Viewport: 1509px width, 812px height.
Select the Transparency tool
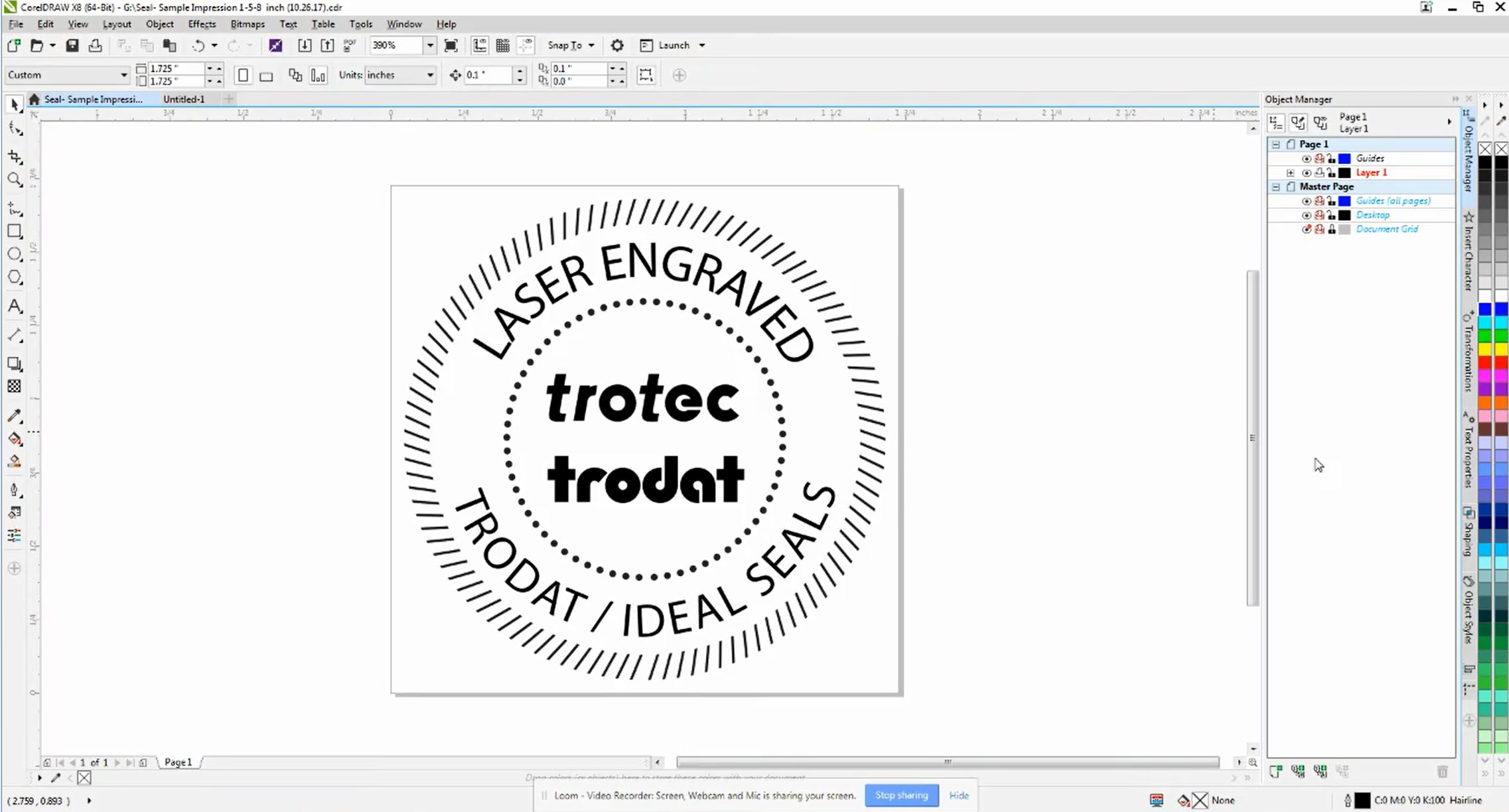click(x=15, y=387)
